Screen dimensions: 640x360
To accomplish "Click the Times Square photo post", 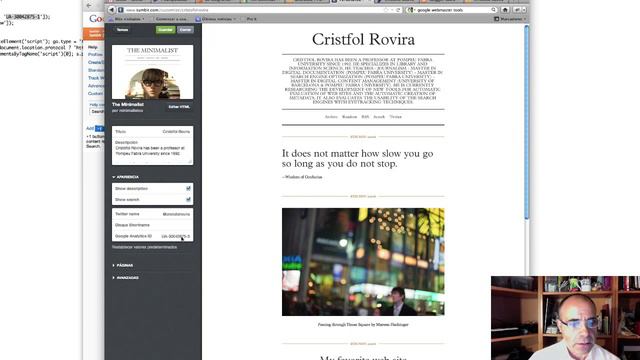I will pos(363,262).
